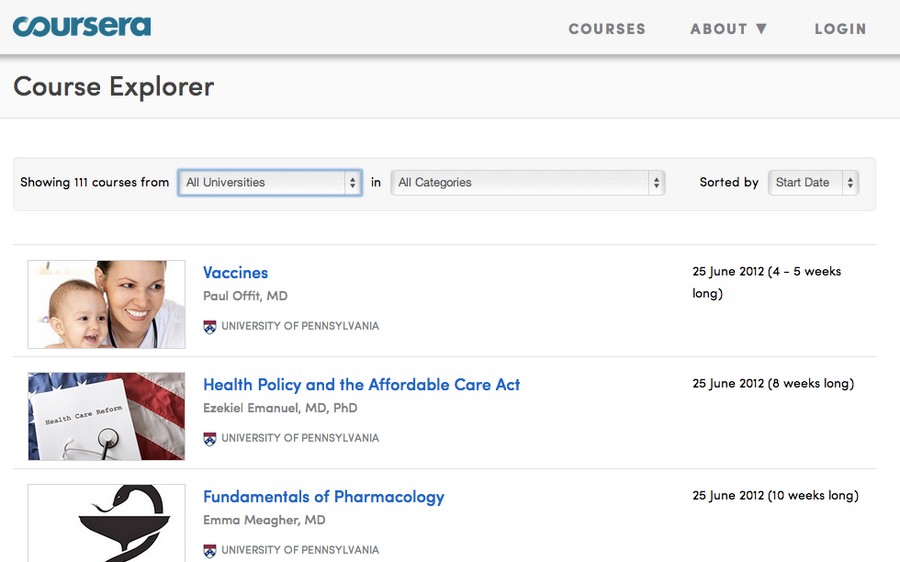The height and width of the screenshot is (562, 900).
Task: Open the Pharmacology snake and bowl thumbnail
Action: (107, 524)
